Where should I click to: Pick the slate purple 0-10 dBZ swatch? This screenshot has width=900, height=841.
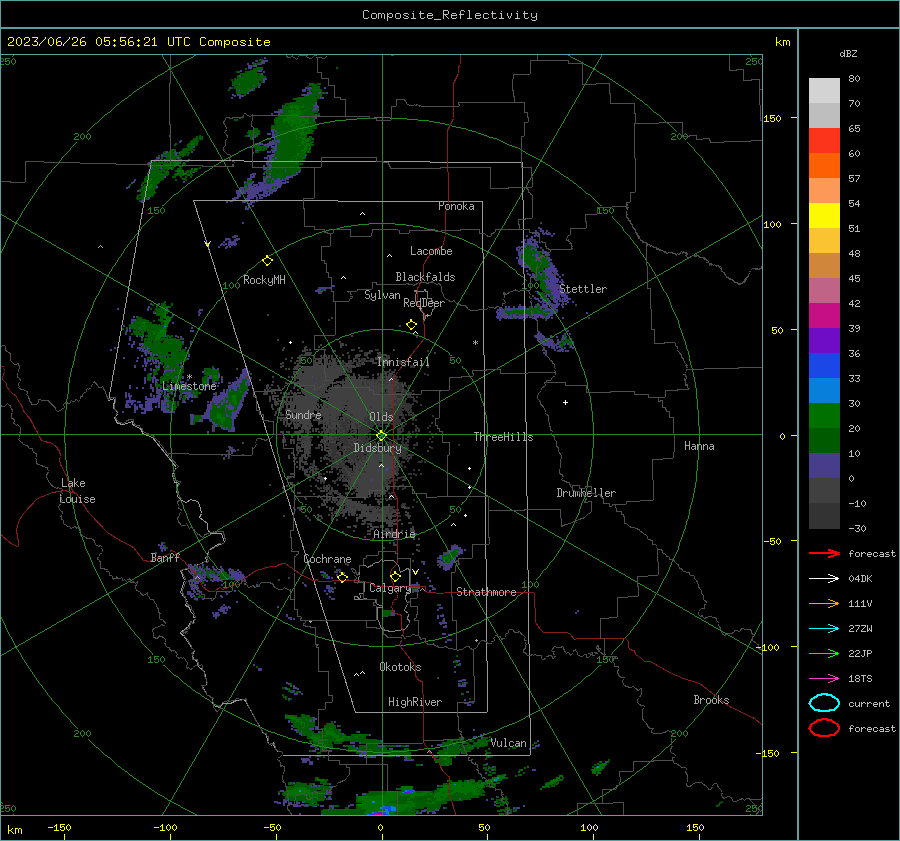824,466
